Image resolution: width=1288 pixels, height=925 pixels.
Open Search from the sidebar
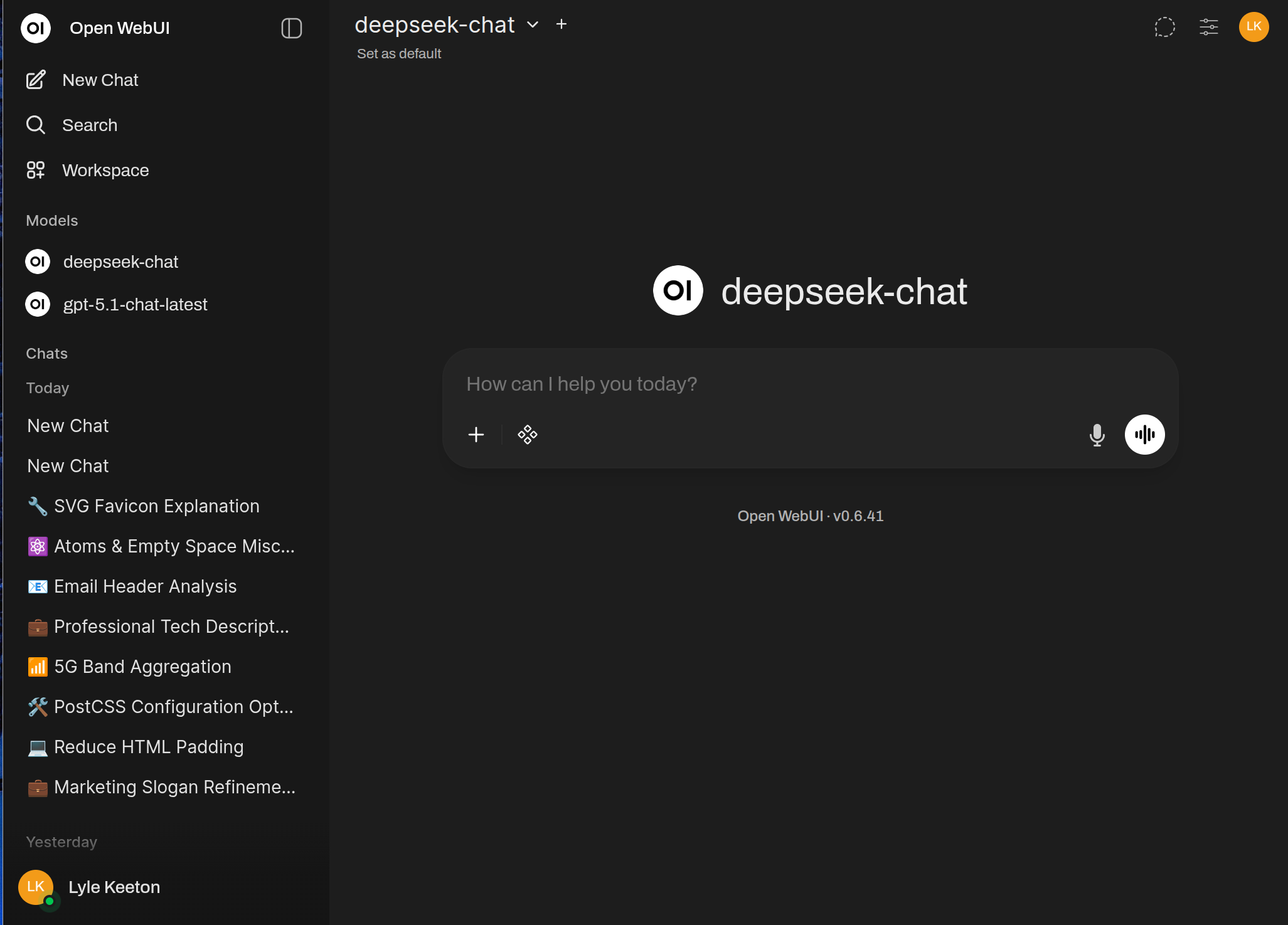click(90, 125)
